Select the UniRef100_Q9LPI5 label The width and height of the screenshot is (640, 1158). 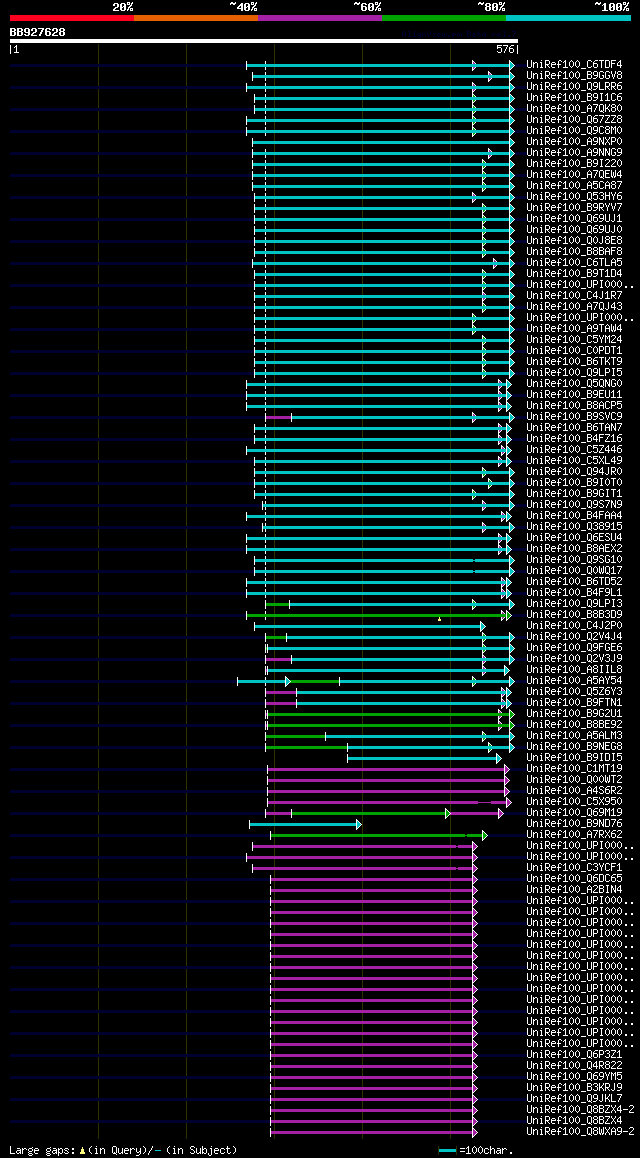574,372
